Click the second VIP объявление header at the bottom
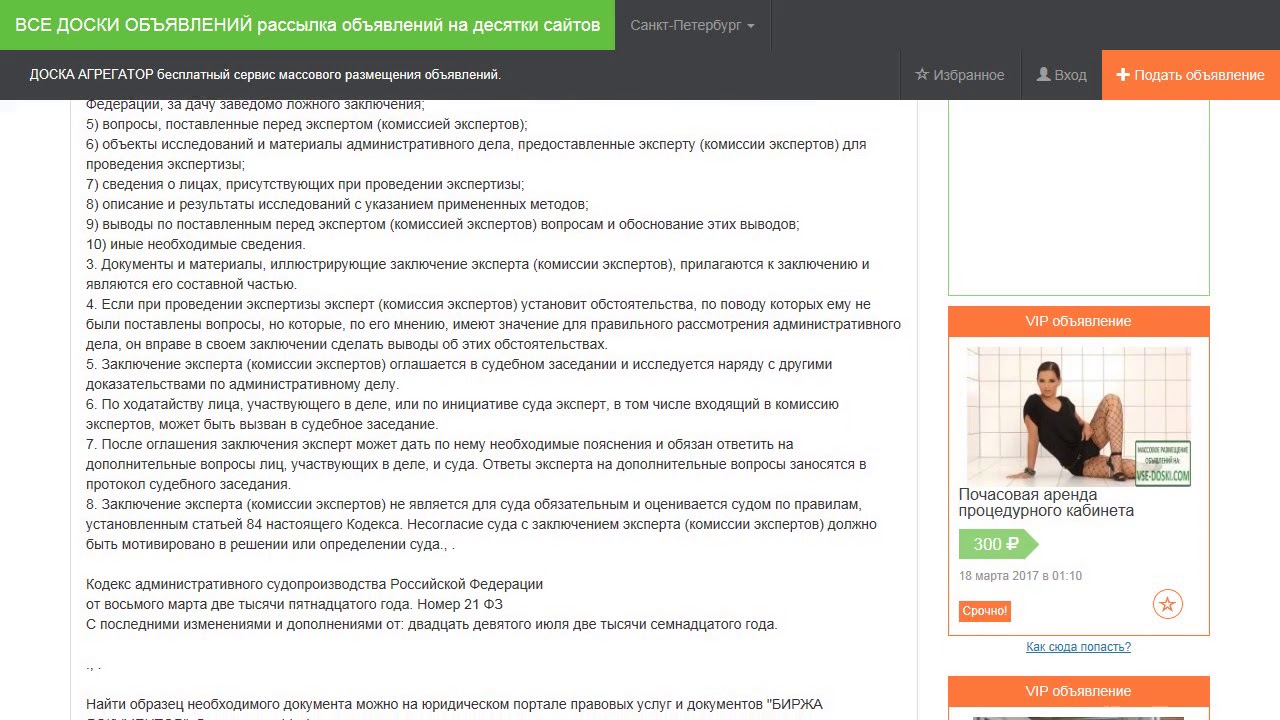 click(1078, 691)
